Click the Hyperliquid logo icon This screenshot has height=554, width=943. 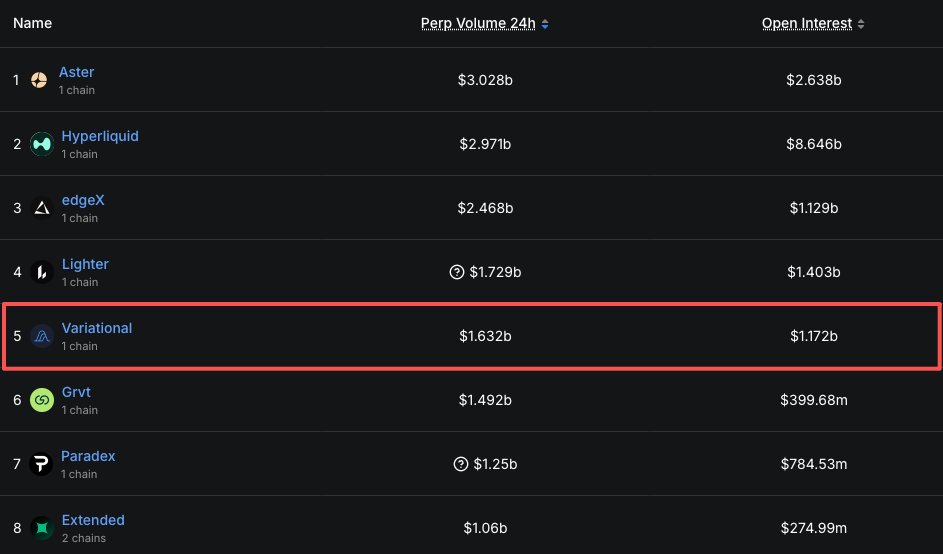coord(41,144)
